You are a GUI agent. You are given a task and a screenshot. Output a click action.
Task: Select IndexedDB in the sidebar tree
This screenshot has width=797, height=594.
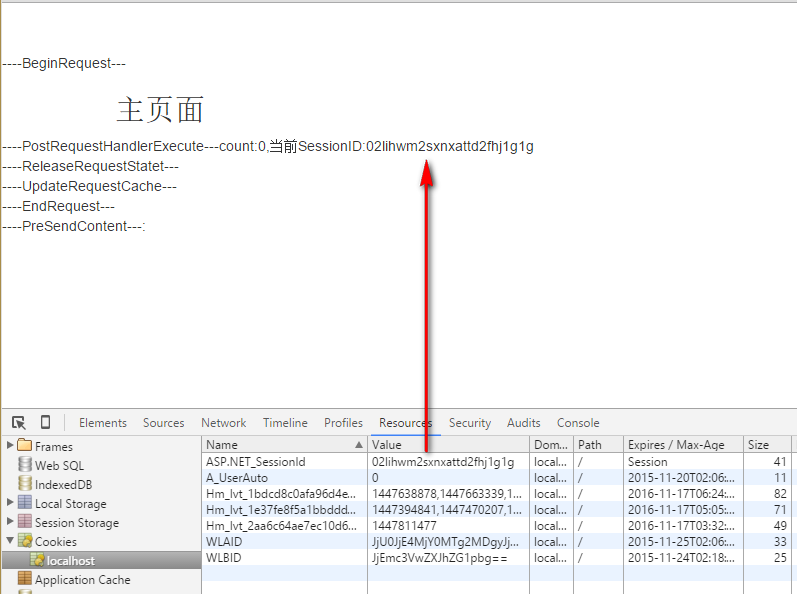(64, 484)
